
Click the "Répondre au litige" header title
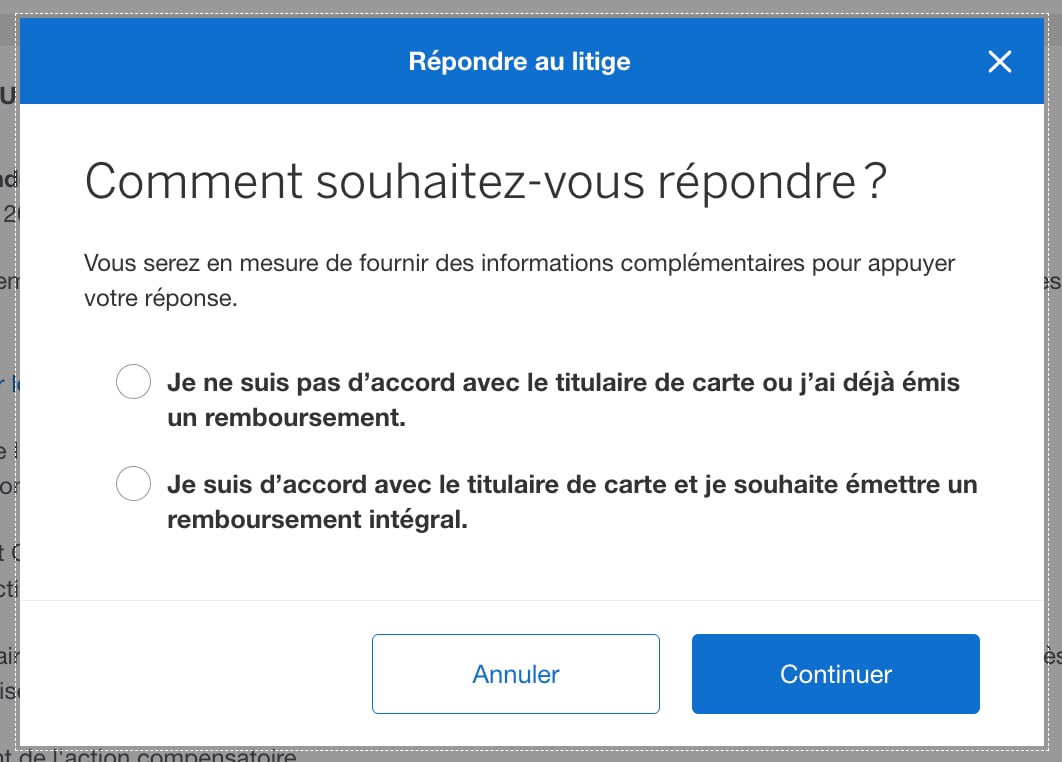point(519,61)
